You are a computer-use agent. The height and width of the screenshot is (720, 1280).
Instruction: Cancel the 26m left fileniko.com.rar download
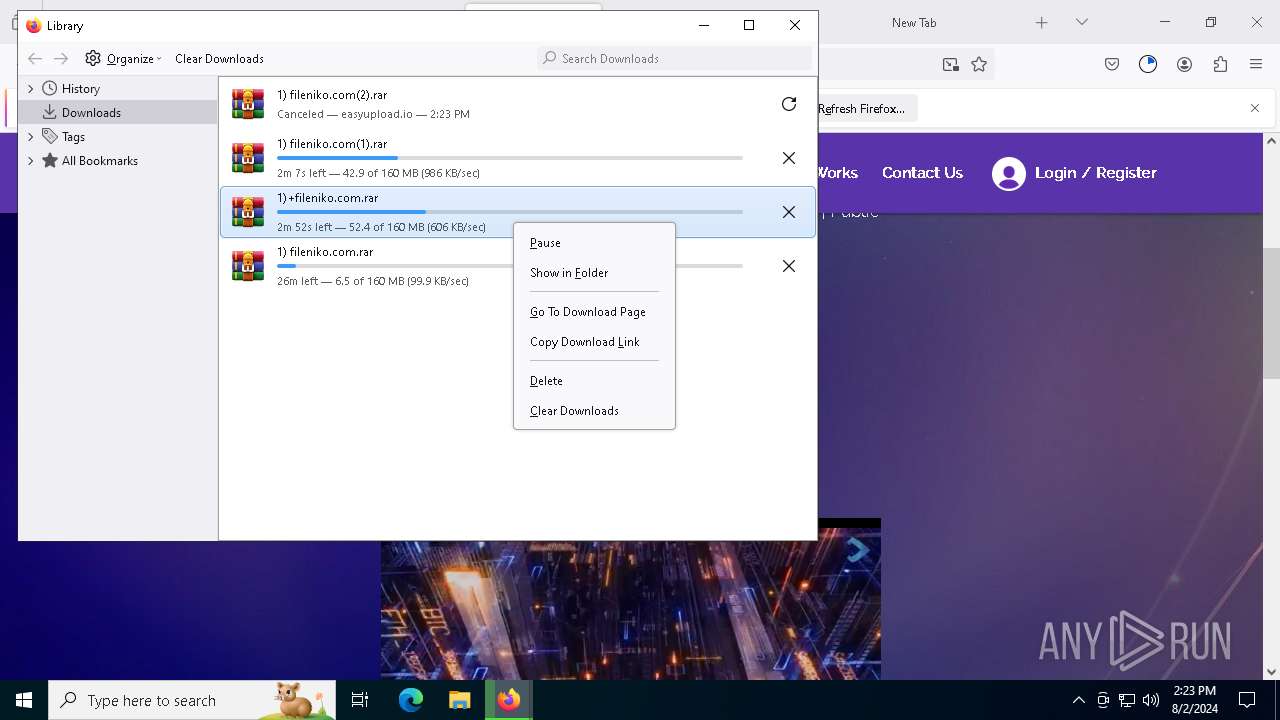[x=789, y=266]
